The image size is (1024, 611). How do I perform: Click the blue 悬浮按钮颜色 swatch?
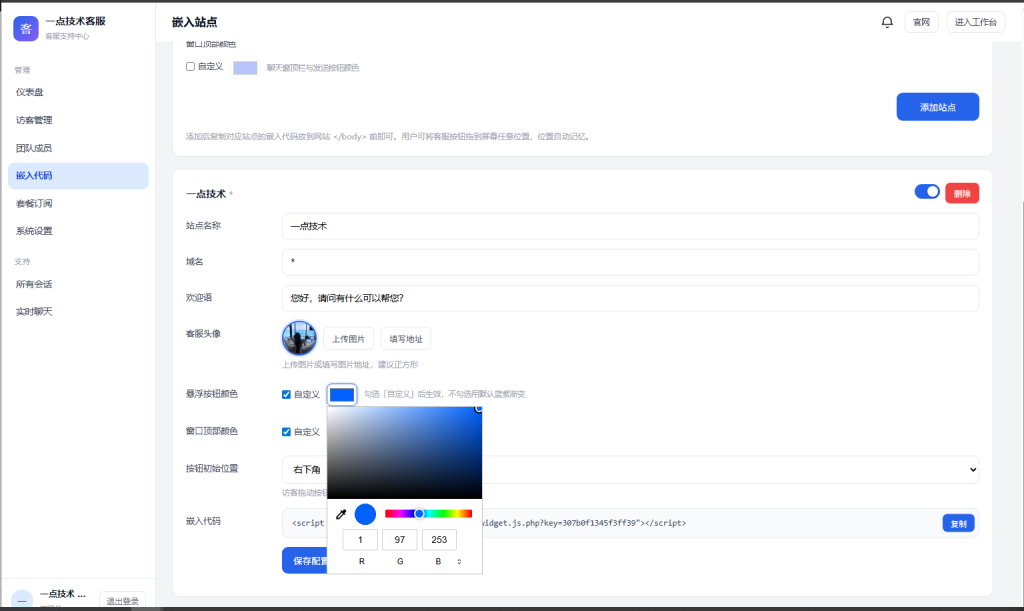click(342, 394)
